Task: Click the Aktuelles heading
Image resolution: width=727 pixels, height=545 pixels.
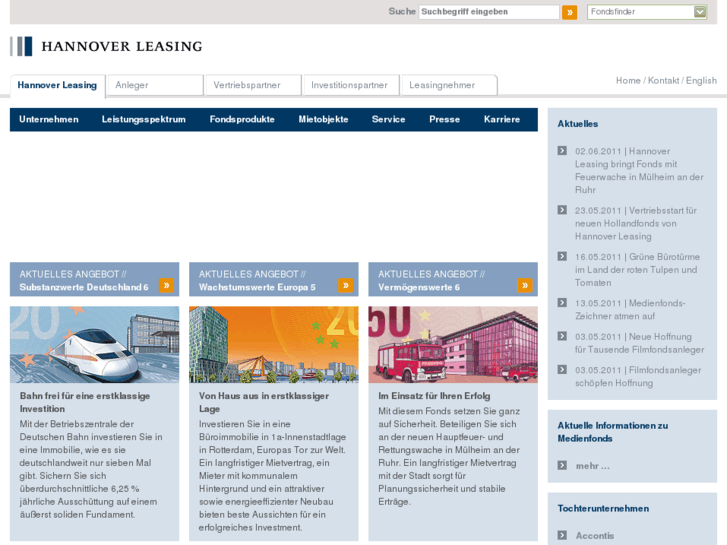Action: 578,124
